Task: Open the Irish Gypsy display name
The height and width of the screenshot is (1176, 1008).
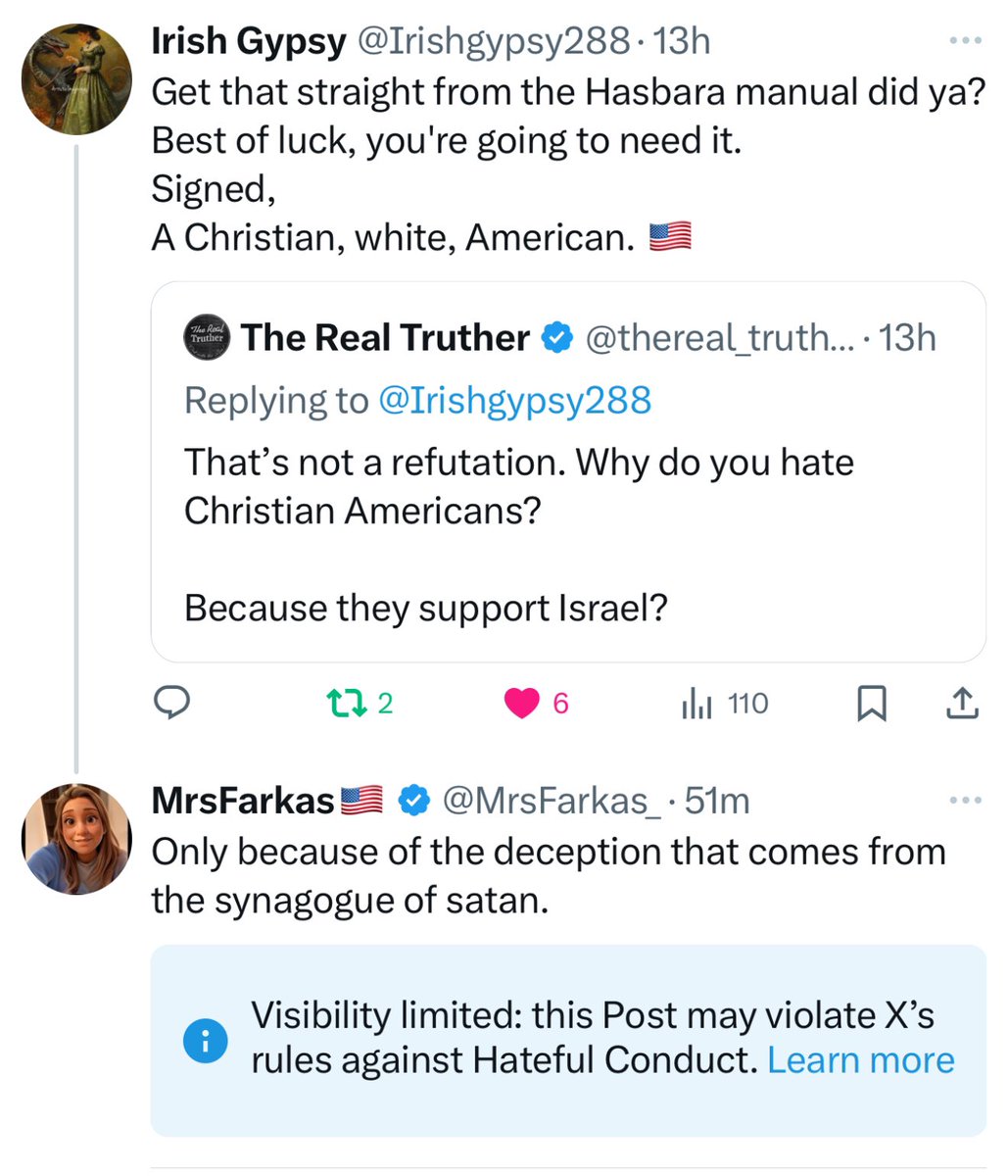Action: click(x=248, y=40)
